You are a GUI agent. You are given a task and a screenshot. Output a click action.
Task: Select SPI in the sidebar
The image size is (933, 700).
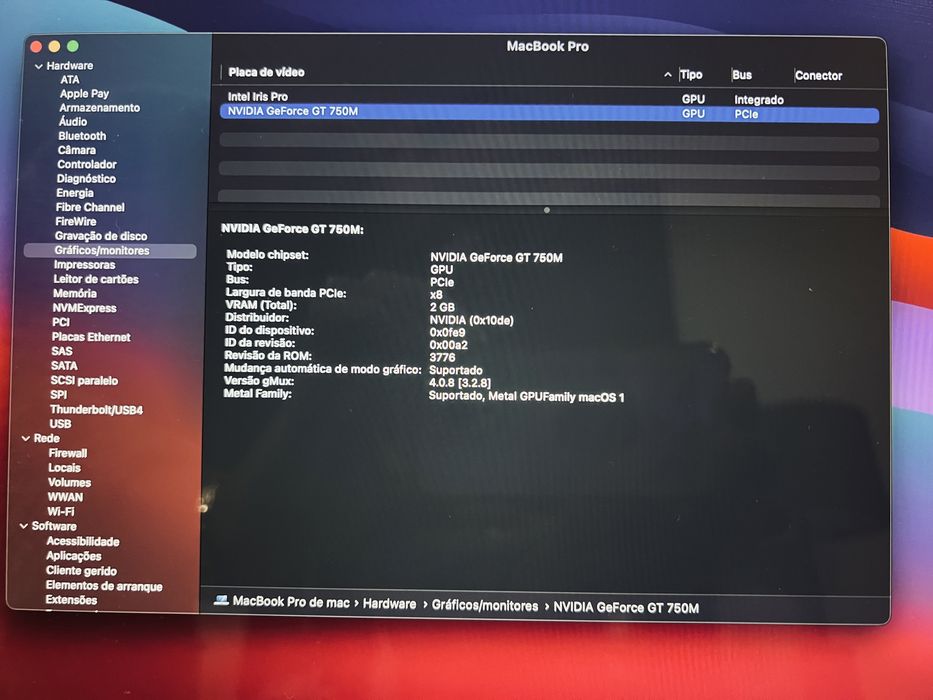(x=58, y=395)
